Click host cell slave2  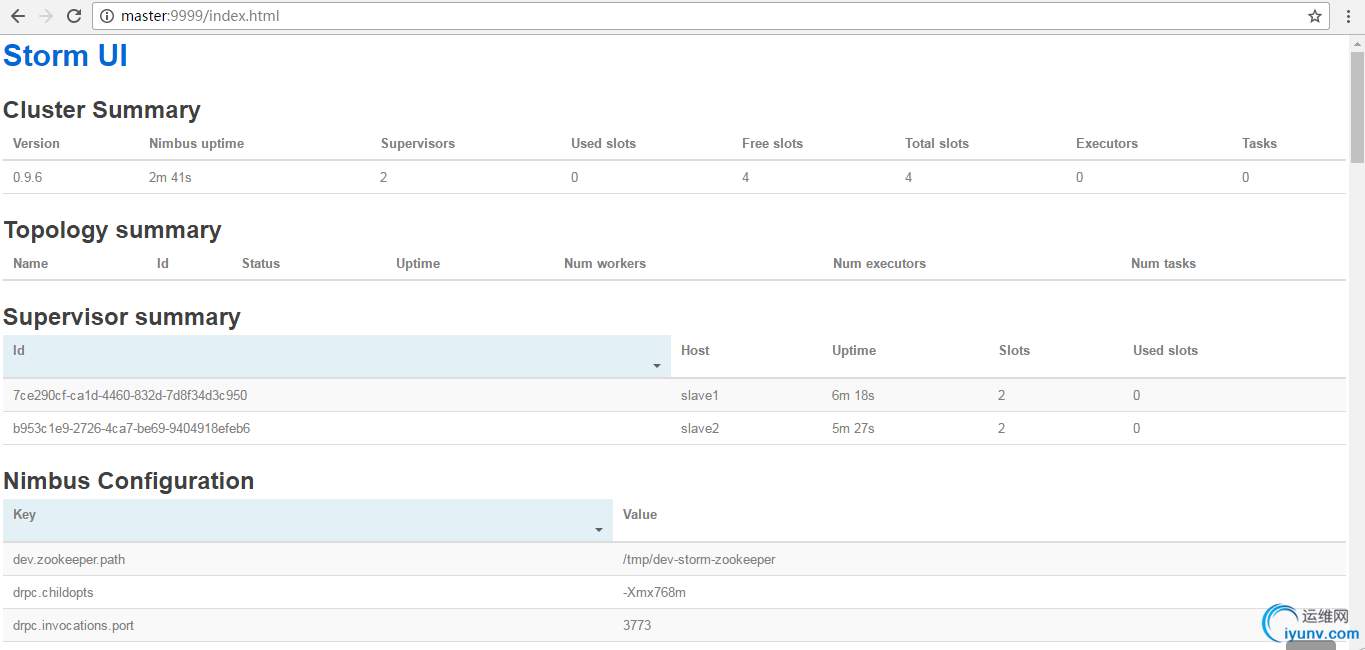[x=700, y=428]
